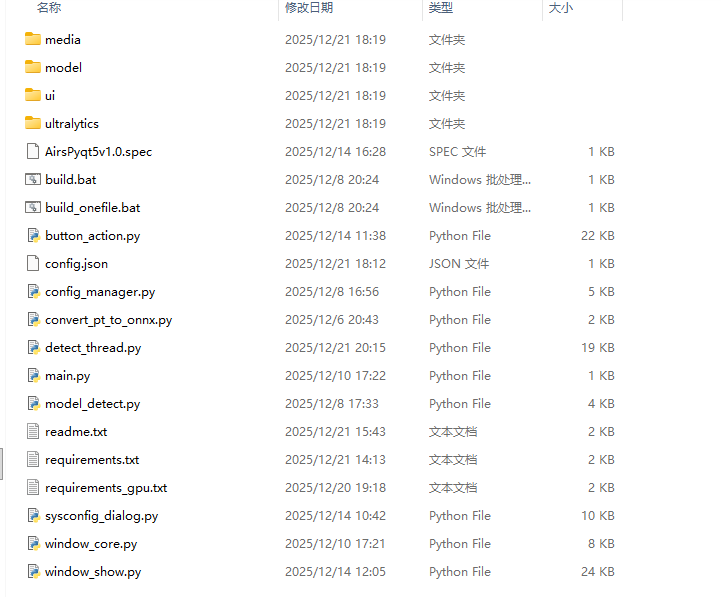The image size is (721, 597).
Task: Click the 2025/12/21 20:15 date of detect_thread.py
Action: [x=335, y=348]
